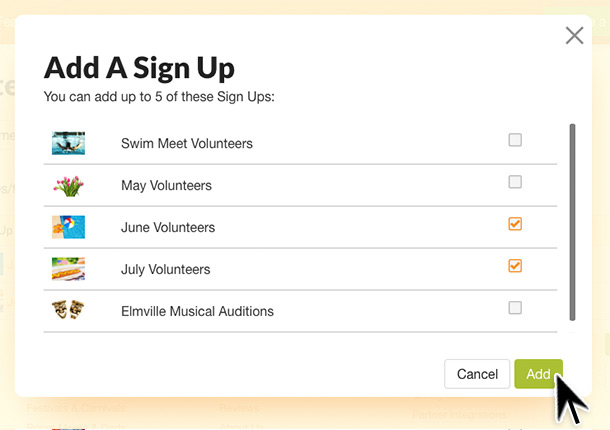Check the May Volunteers checkbox
The image size is (610, 430).
coord(515,182)
